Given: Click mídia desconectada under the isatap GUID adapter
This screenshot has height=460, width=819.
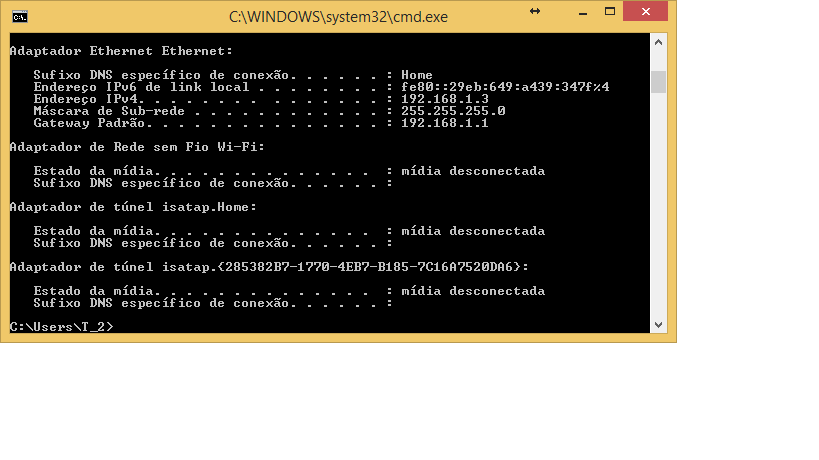Looking at the screenshot, I should pos(473,291).
